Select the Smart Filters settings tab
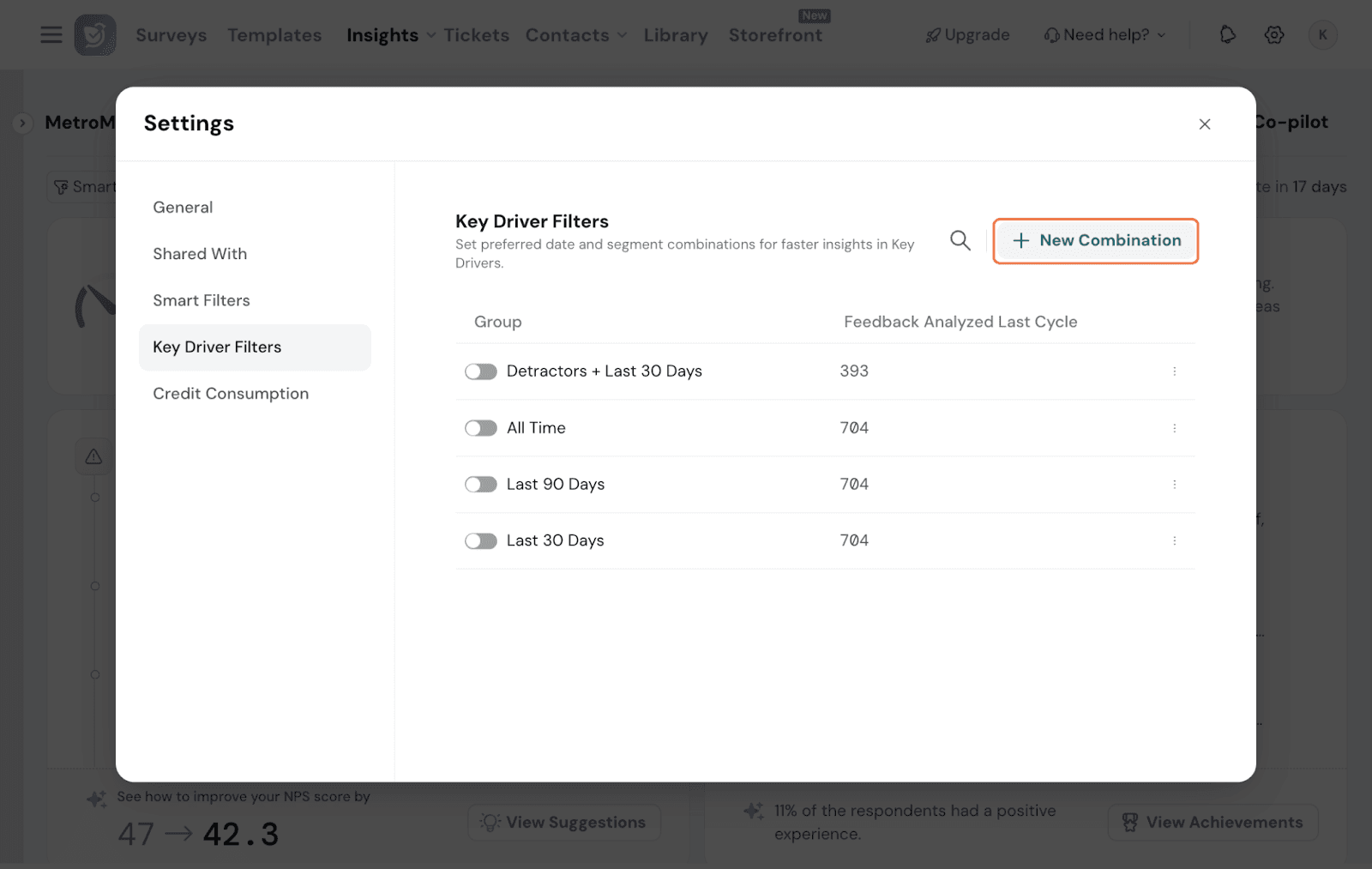 click(202, 300)
